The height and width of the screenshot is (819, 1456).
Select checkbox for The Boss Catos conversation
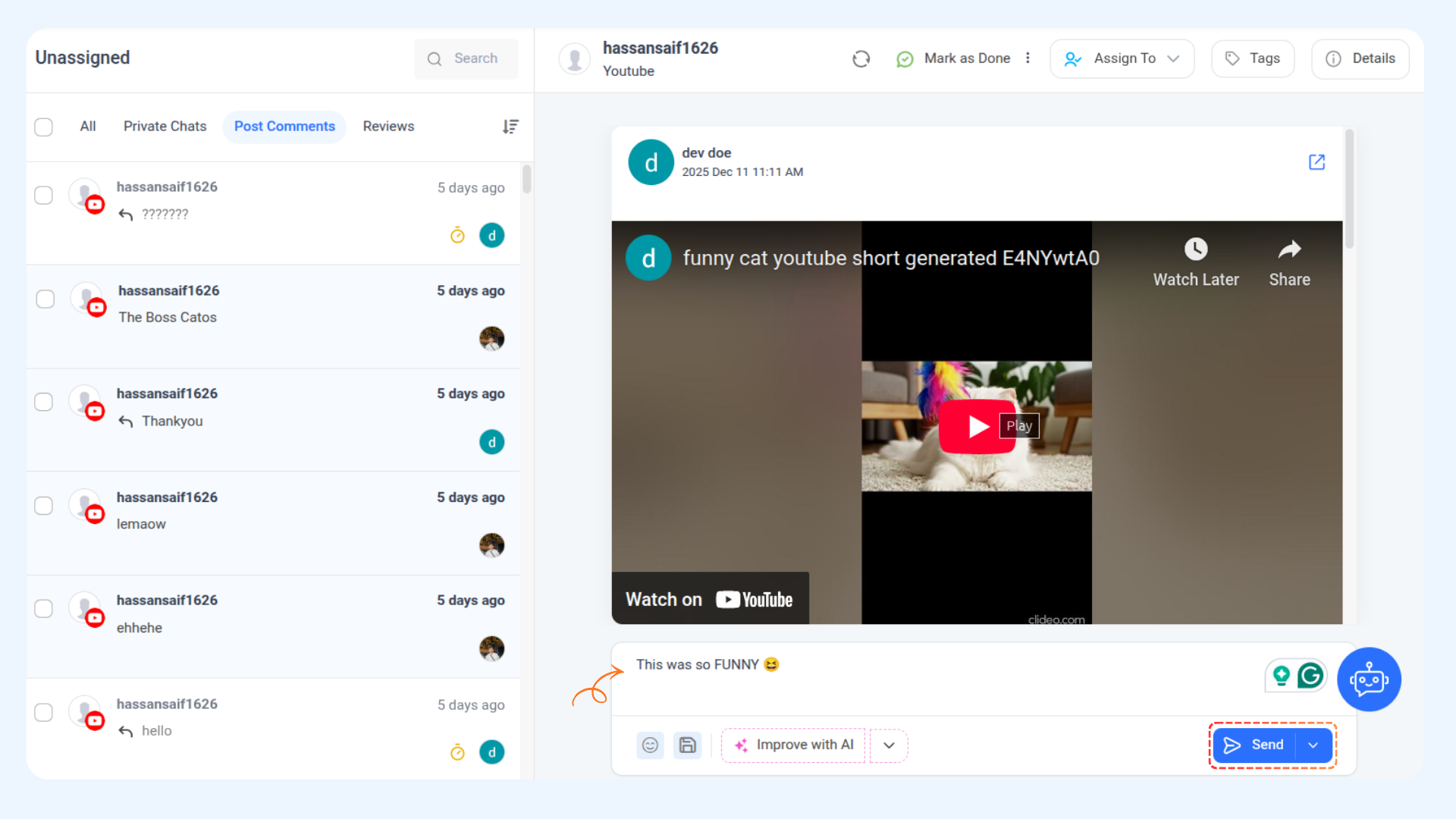[45, 299]
